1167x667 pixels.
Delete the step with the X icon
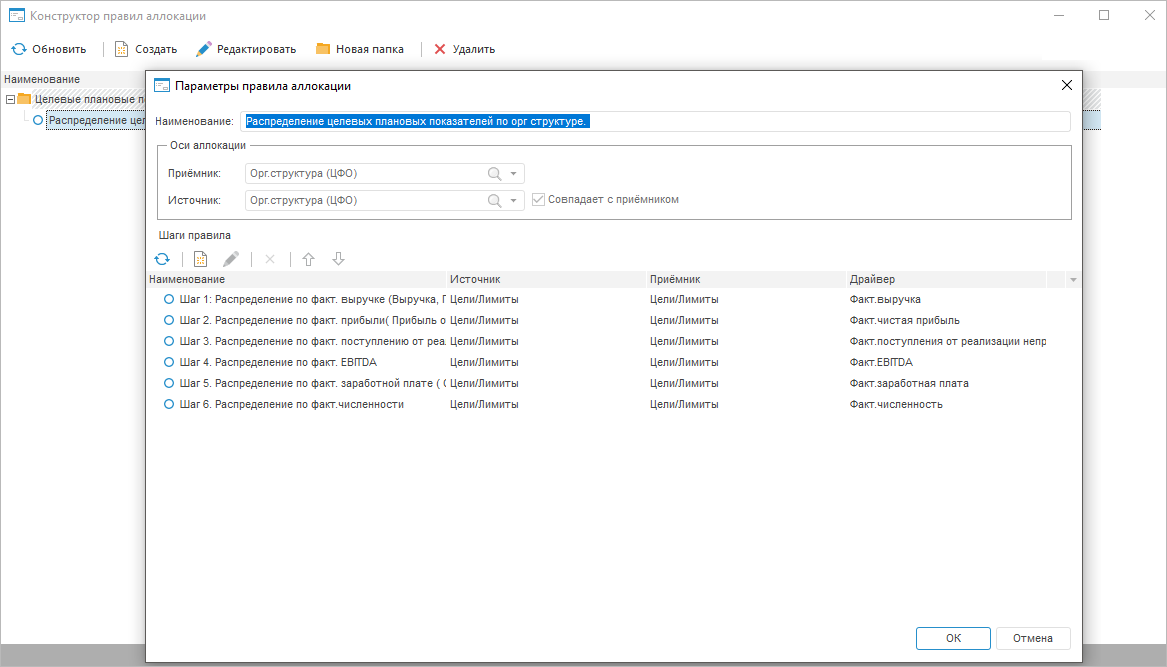pos(269,259)
